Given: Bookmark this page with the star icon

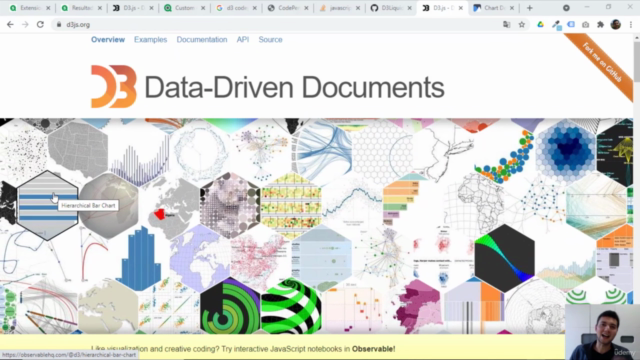Looking at the screenshot, I should pos(522,24).
